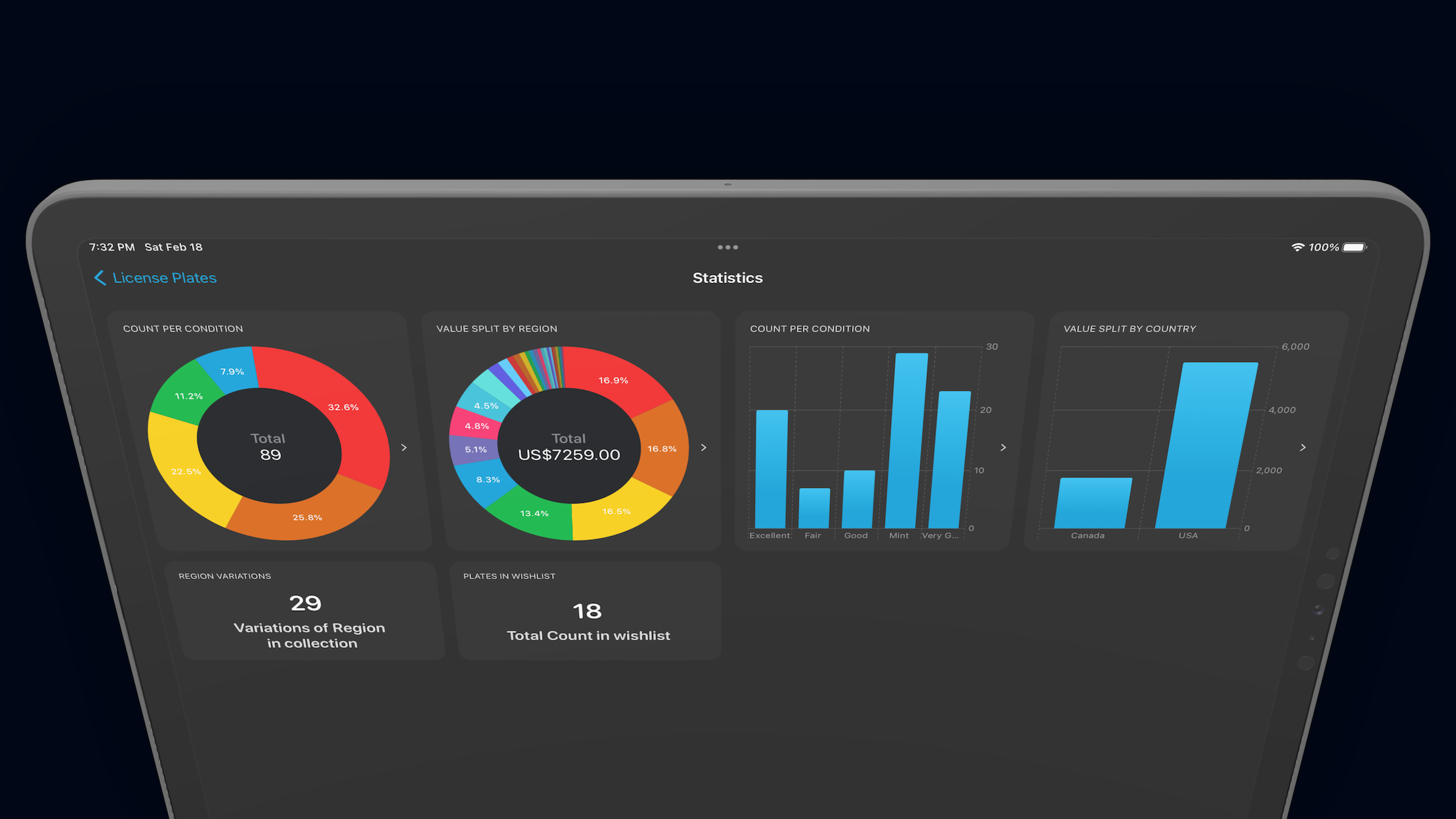Tap the Wi-Fi status icon

(1297, 247)
